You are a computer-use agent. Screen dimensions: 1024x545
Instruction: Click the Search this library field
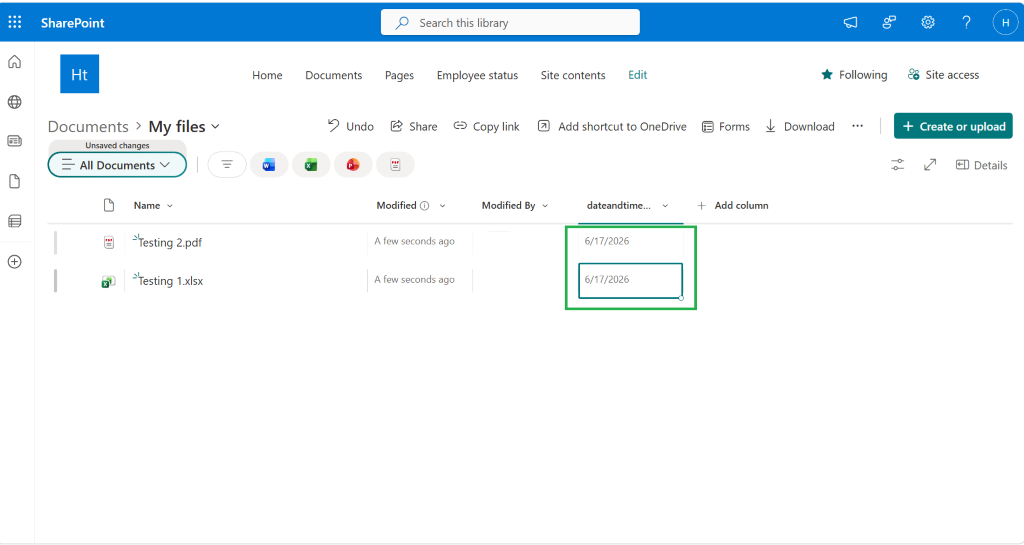click(x=510, y=22)
